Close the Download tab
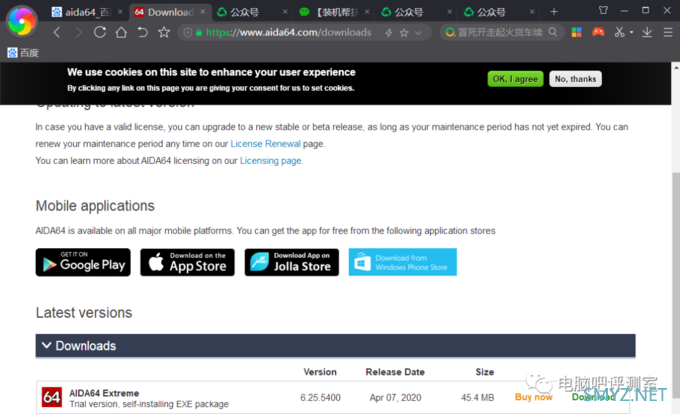This screenshot has height=414, width=680. (x=203, y=12)
